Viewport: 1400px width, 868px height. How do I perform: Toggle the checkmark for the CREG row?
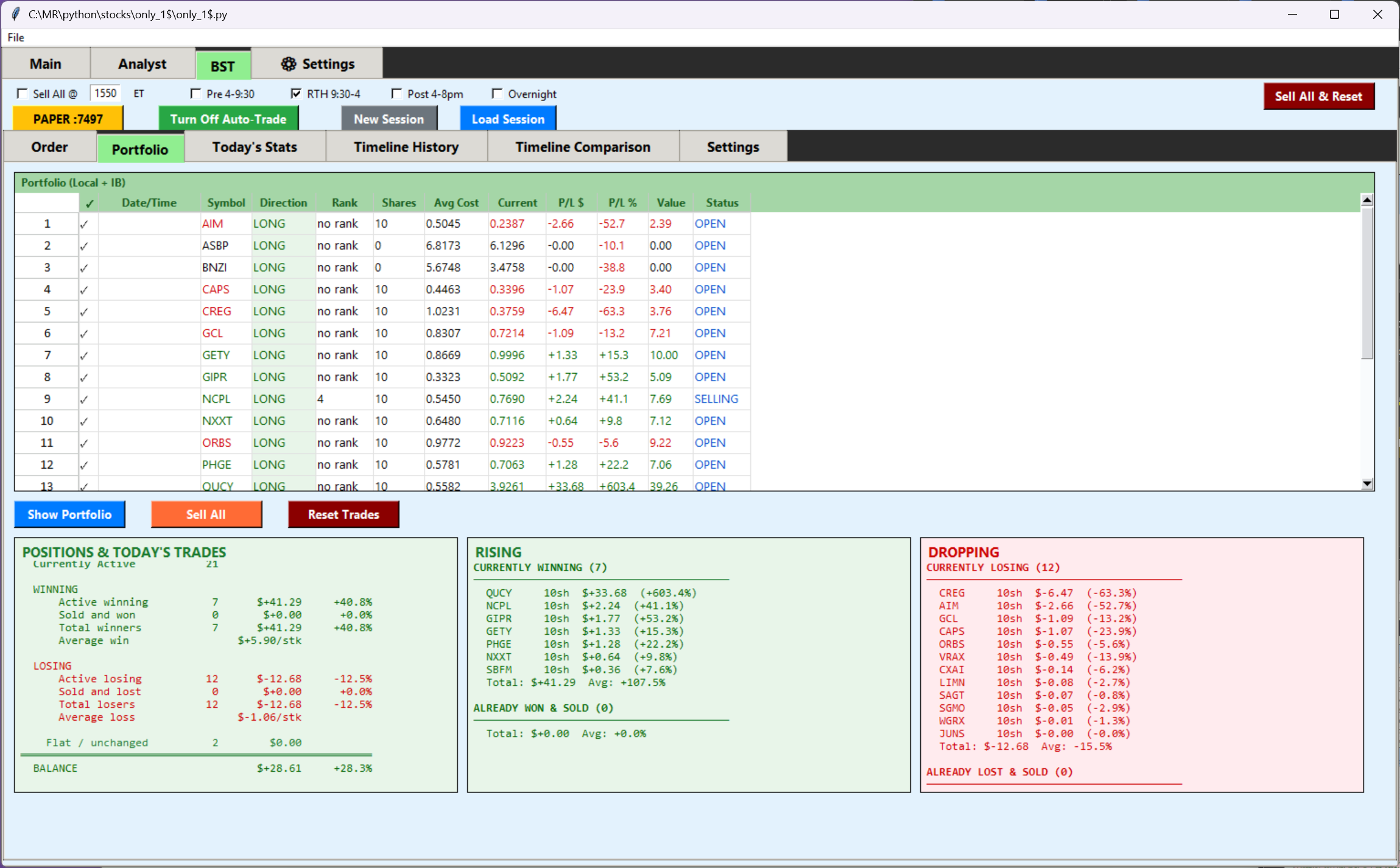coord(84,312)
